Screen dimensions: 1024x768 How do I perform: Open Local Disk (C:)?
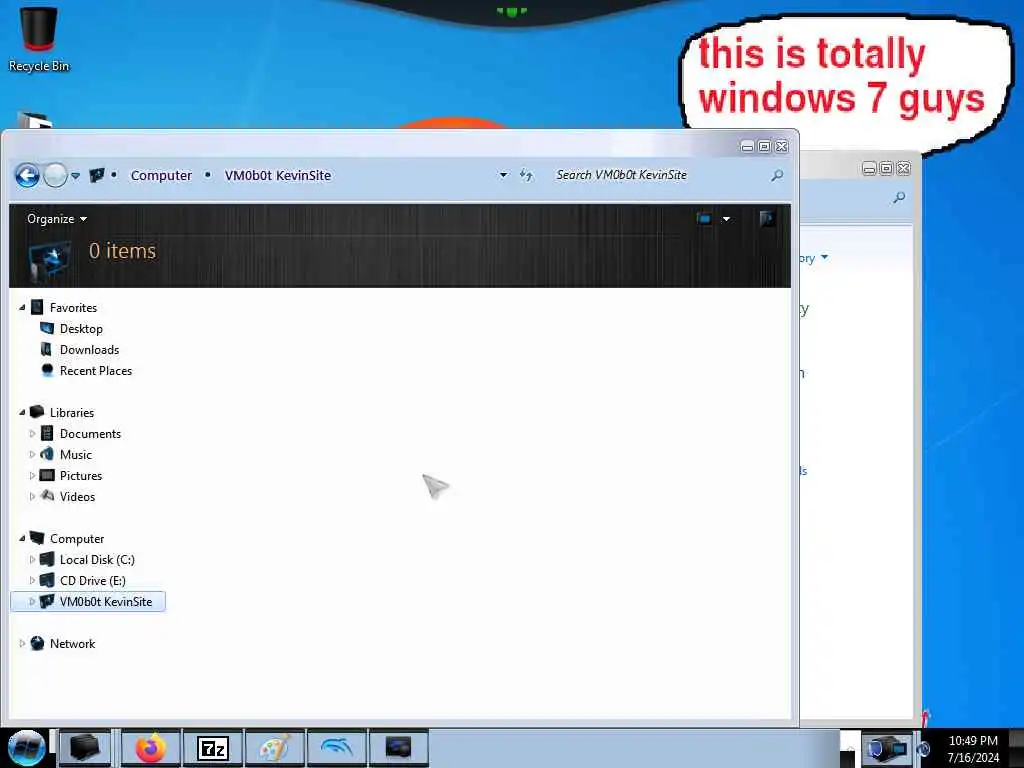point(97,560)
